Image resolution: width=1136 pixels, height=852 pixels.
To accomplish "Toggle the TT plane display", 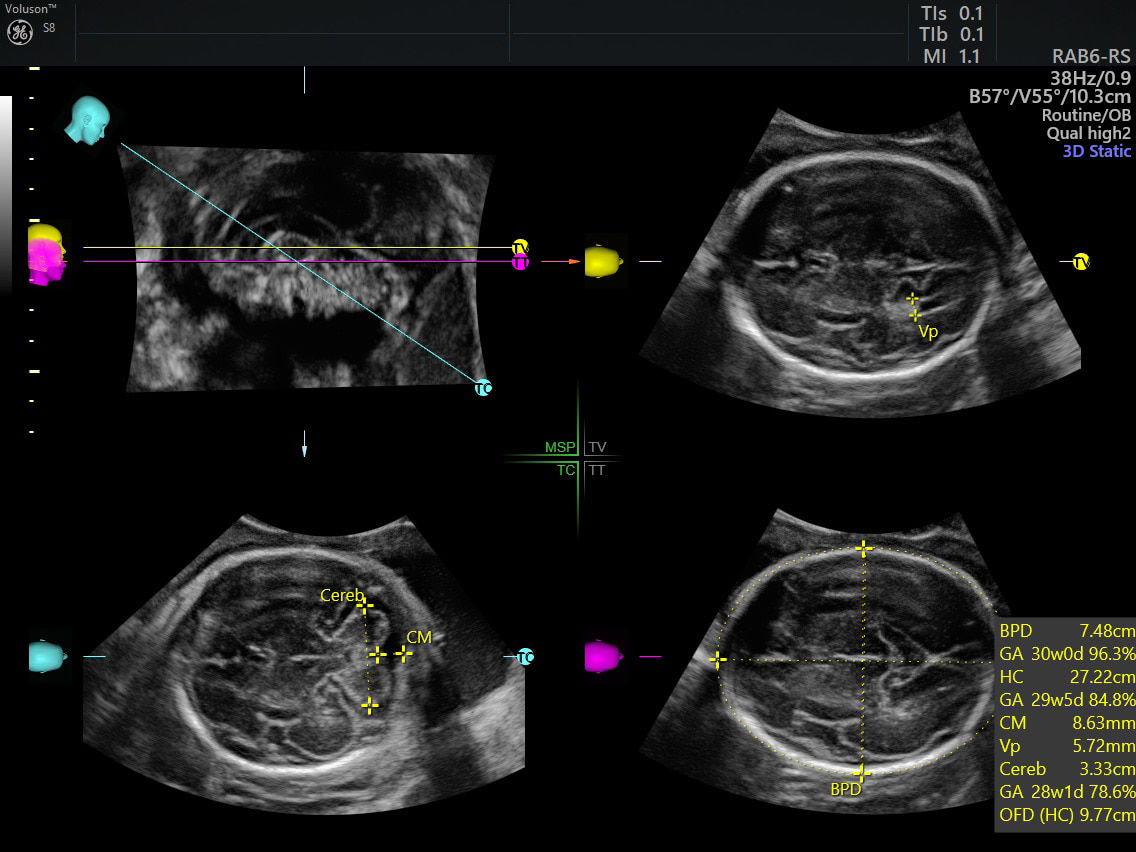I will click(597, 468).
